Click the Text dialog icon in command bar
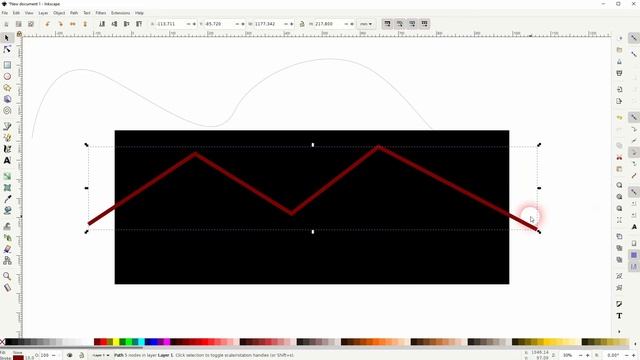This screenshot has height=360, width=640. point(619,316)
